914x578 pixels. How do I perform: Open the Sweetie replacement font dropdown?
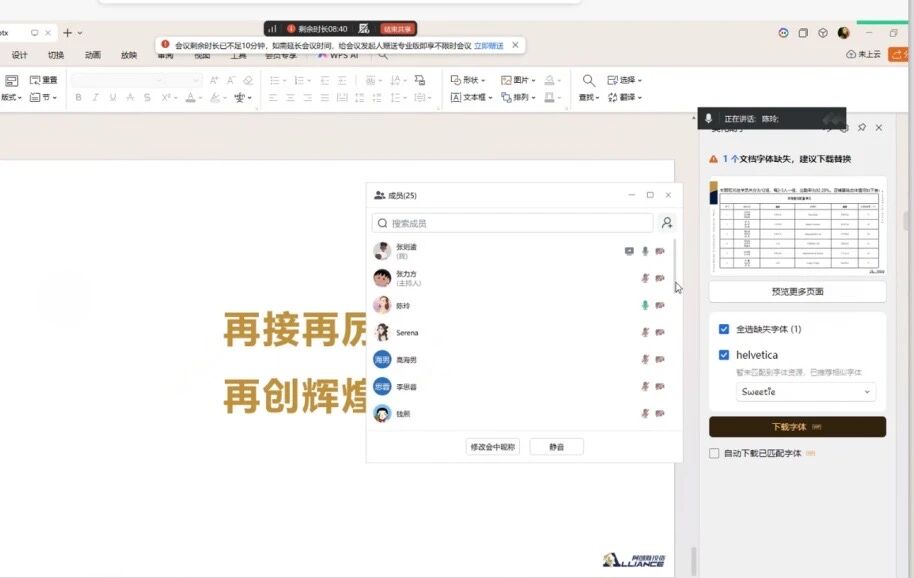[806, 392]
